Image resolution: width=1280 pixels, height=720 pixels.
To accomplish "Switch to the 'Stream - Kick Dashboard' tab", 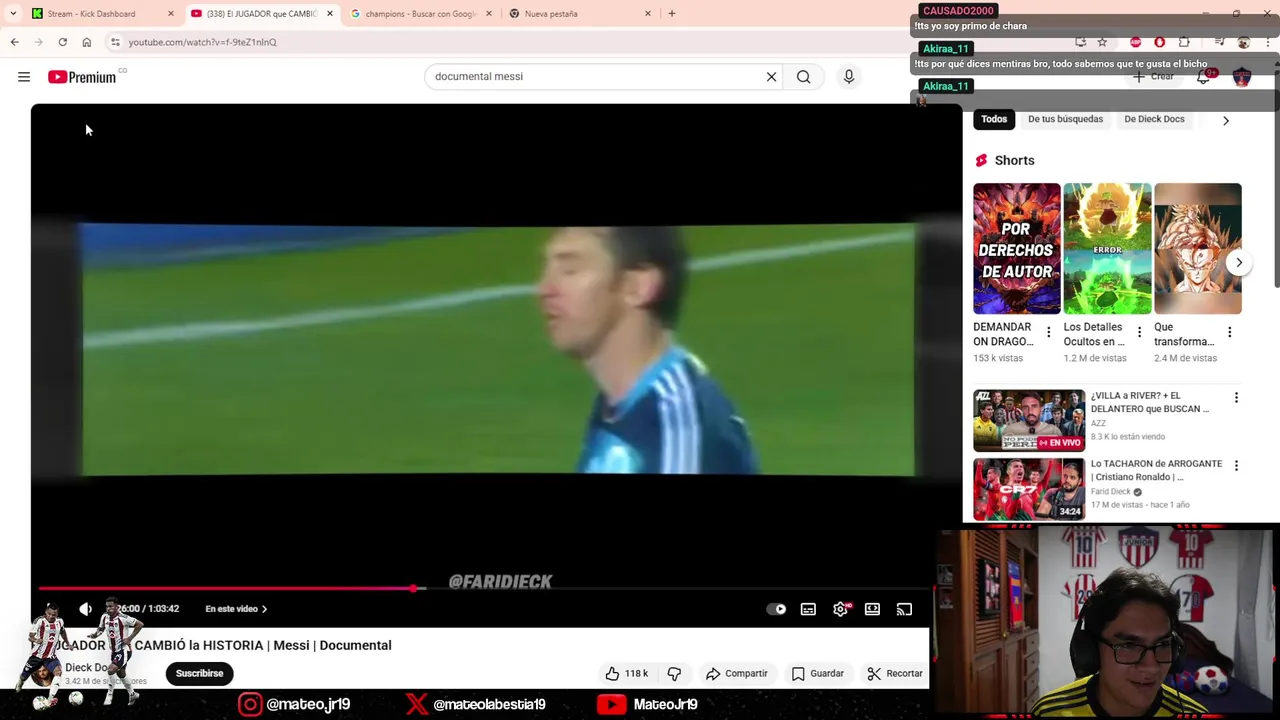I will [x=91, y=14].
